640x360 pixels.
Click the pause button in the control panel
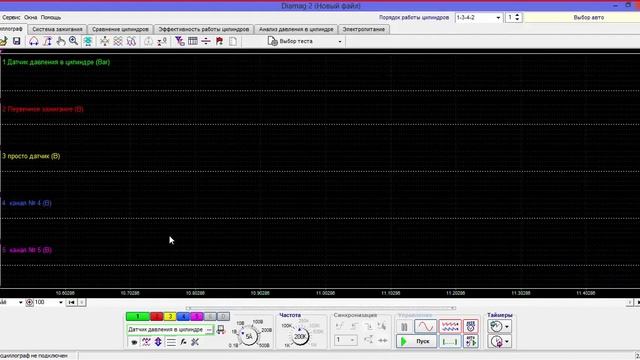[x=404, y=327]
